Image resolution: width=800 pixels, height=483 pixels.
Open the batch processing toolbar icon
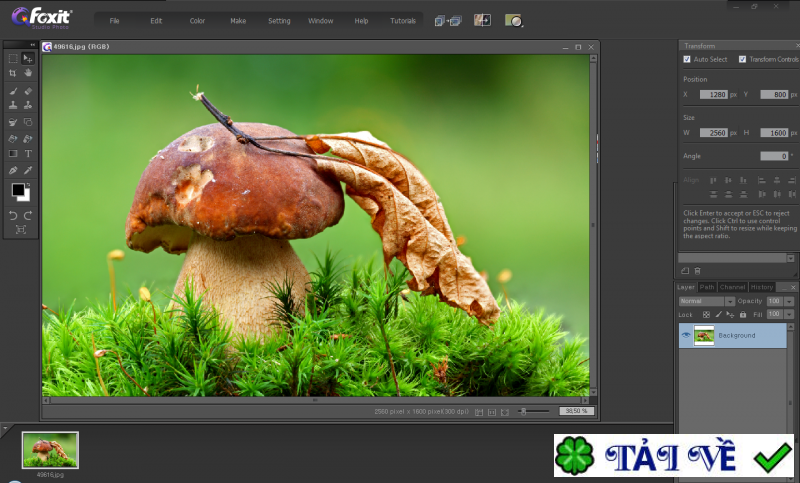coord(447,20)
